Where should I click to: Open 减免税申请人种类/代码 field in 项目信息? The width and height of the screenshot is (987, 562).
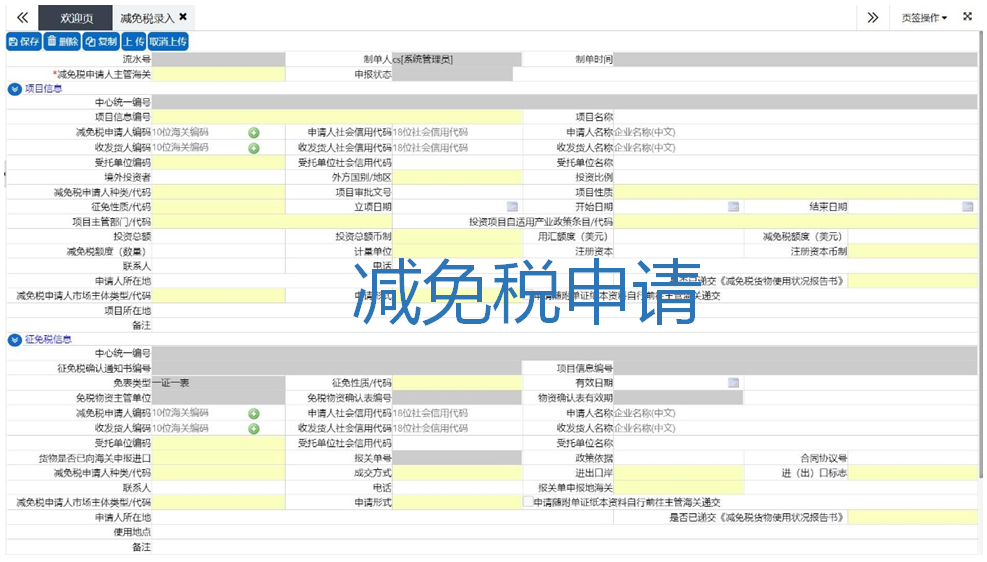tap(218, 192)
